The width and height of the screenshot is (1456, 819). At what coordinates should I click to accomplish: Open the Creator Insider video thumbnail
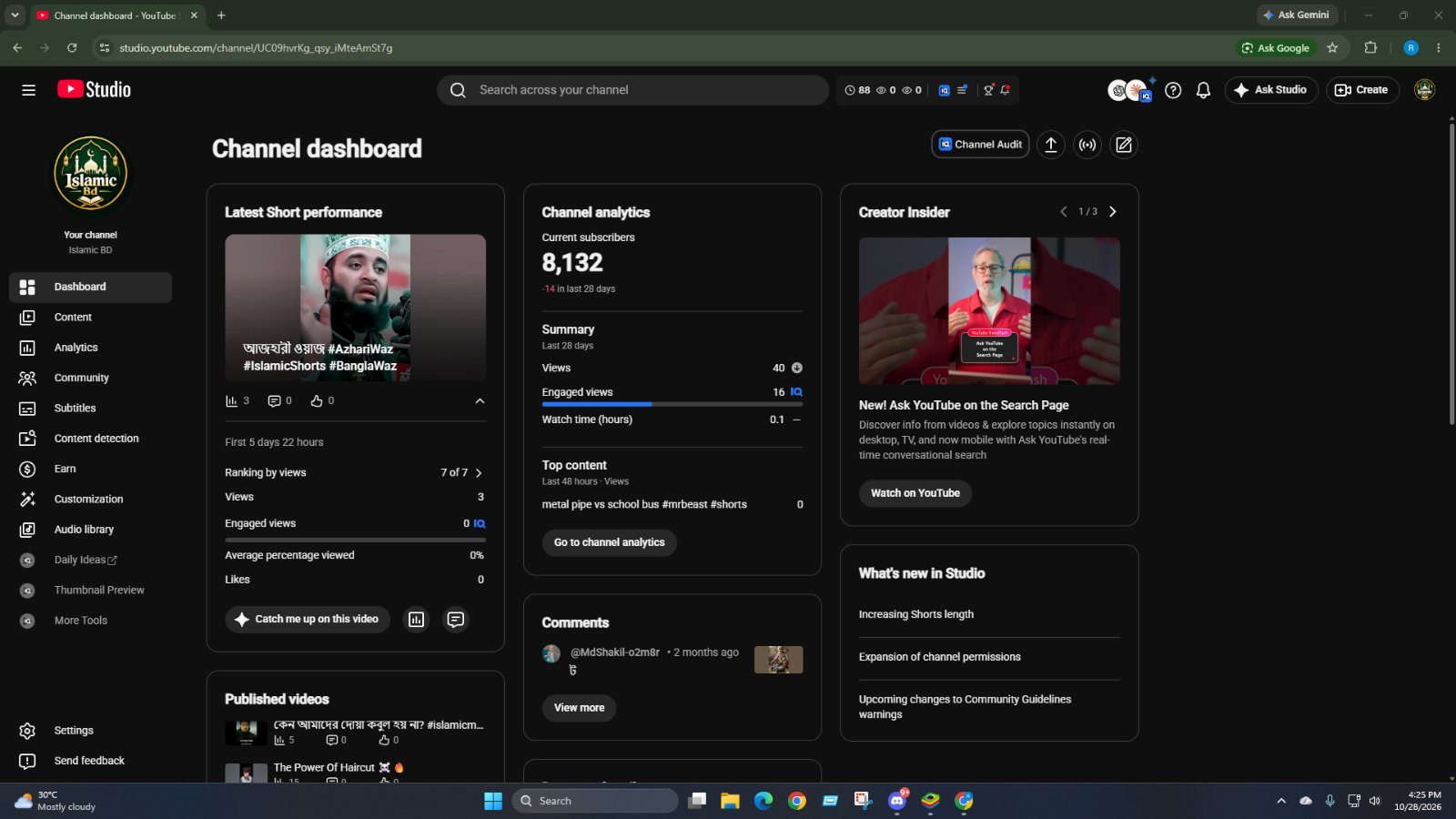click(989, 311)
